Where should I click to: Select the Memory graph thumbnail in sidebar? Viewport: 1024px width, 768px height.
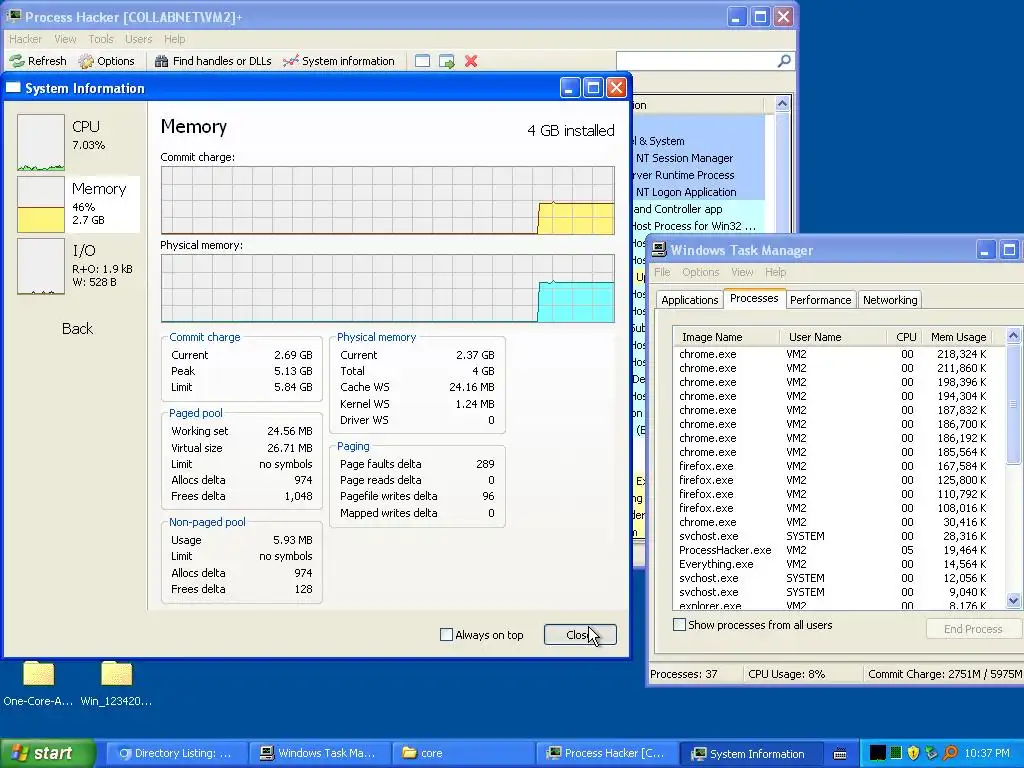(40, 204)
